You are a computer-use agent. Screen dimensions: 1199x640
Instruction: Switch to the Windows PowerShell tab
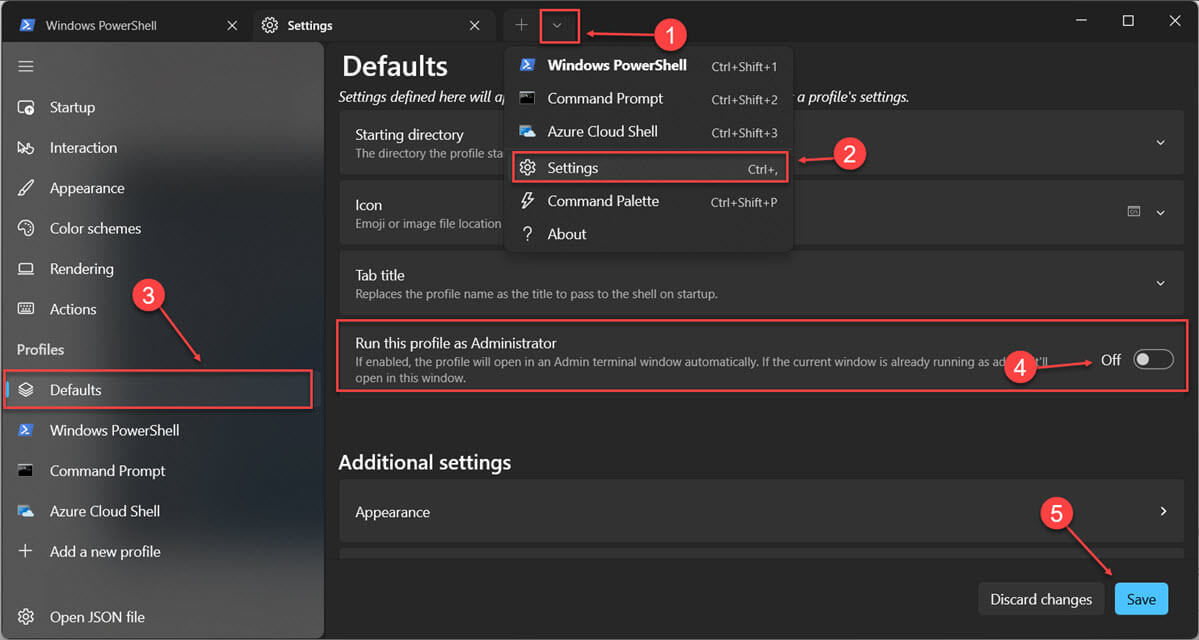[127, 25]
